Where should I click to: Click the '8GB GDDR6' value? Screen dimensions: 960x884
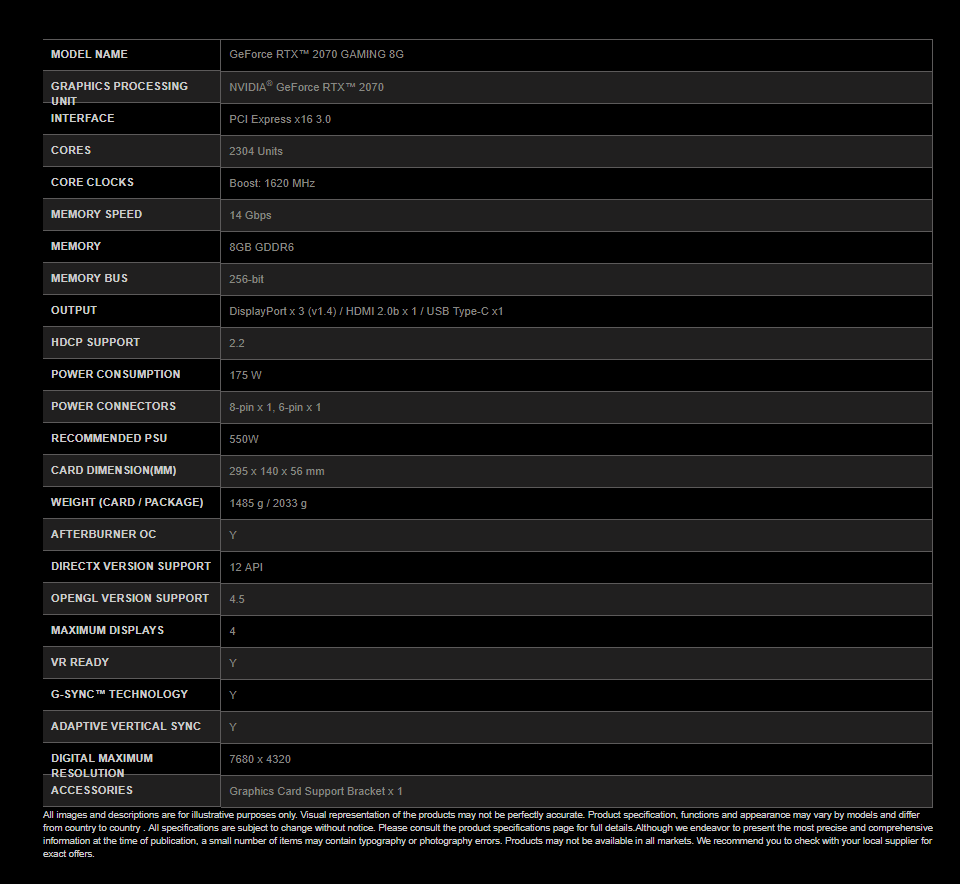coord(261,247)
